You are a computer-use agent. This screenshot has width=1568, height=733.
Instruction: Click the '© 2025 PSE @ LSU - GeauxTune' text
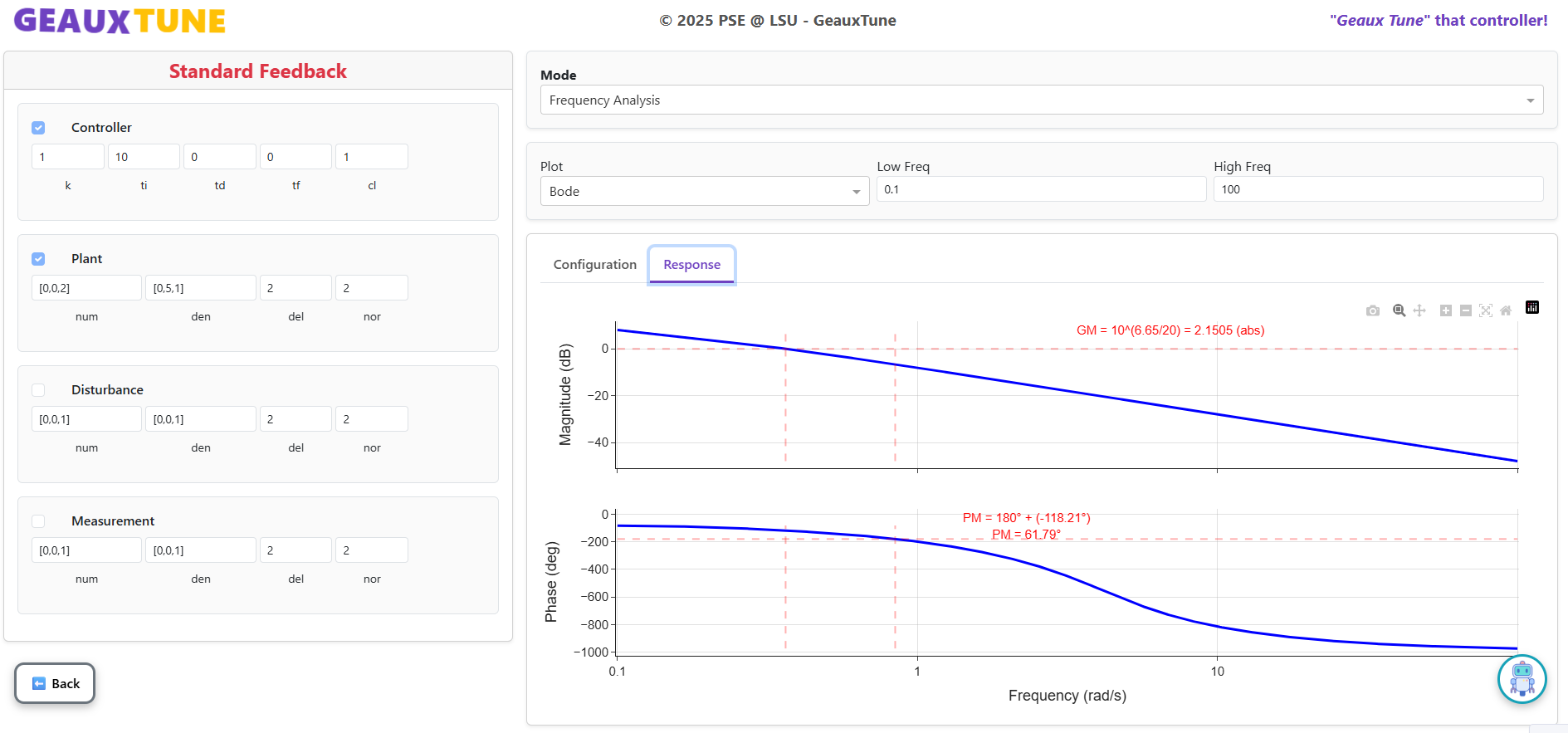point(778,21)
